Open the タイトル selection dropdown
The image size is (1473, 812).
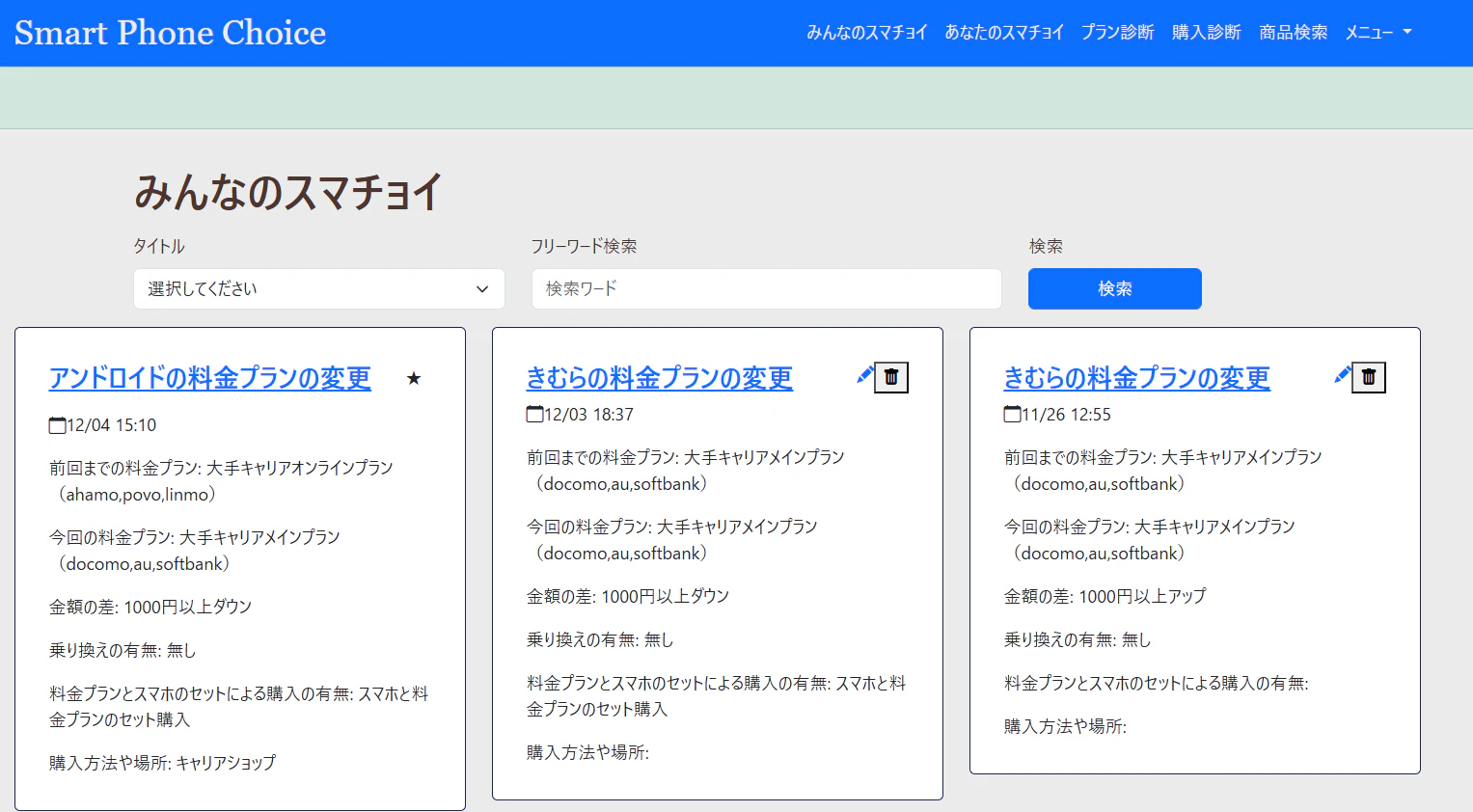click(319, 288)
